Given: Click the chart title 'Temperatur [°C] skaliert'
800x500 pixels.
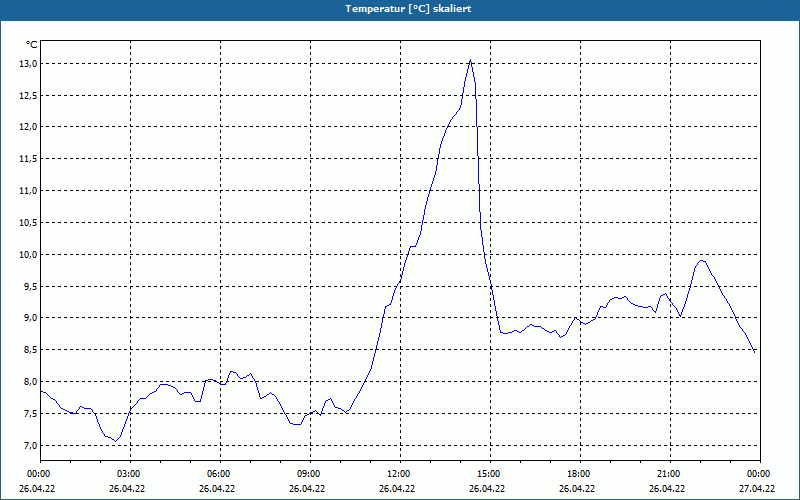Looking at the screenshot, I should [408, 9].
